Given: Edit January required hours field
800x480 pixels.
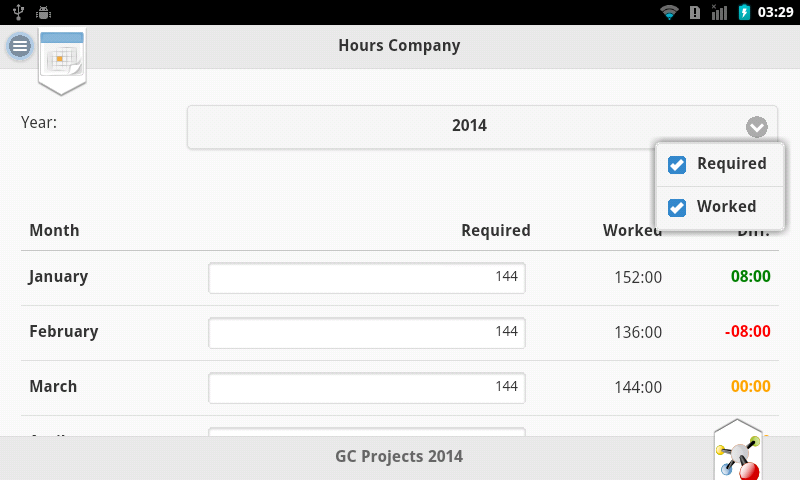Looking at the screenshot, I should tap(367, 277).
